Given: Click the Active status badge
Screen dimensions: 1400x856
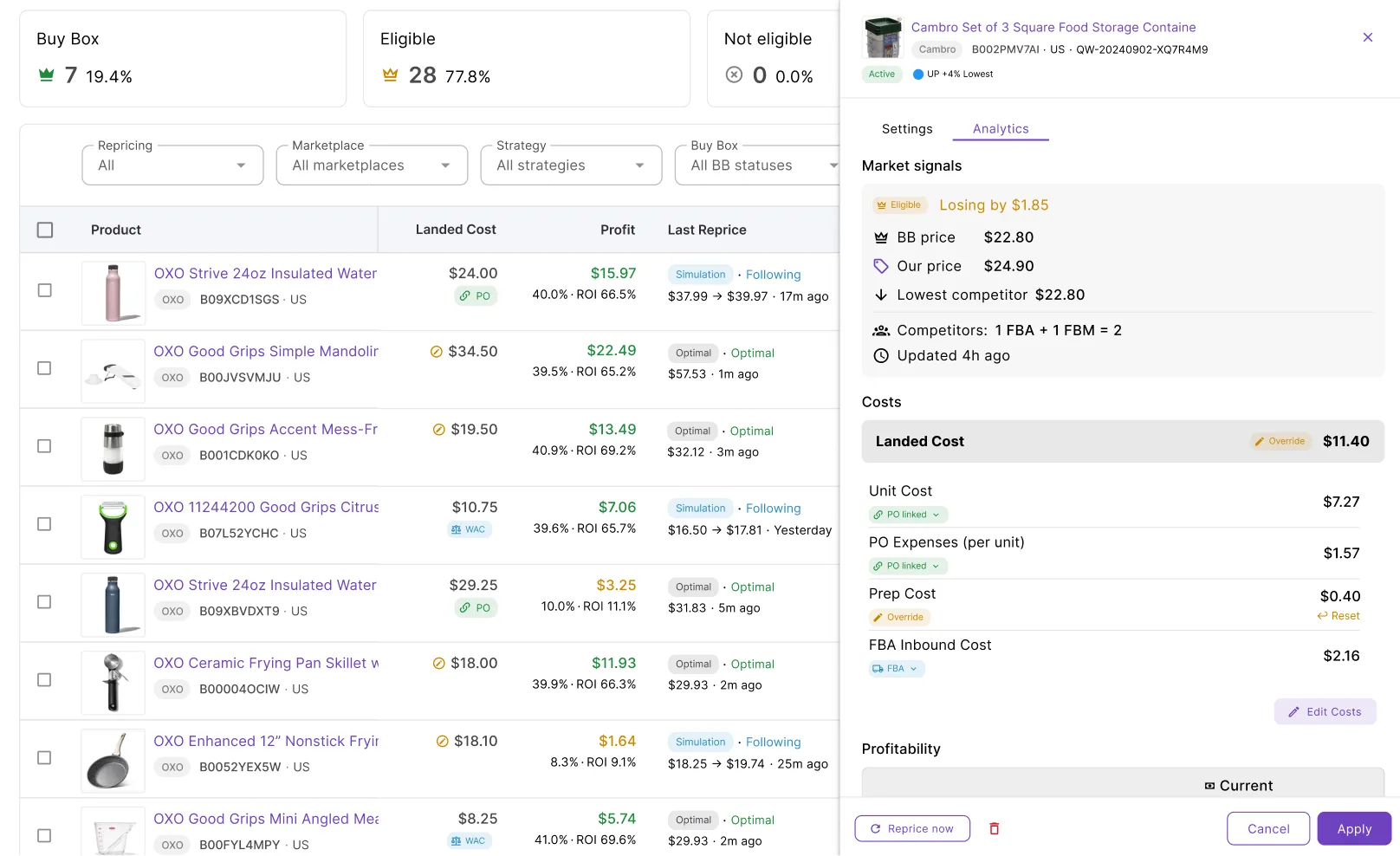Looking at the screenshot, I should [x=882, y=75].
